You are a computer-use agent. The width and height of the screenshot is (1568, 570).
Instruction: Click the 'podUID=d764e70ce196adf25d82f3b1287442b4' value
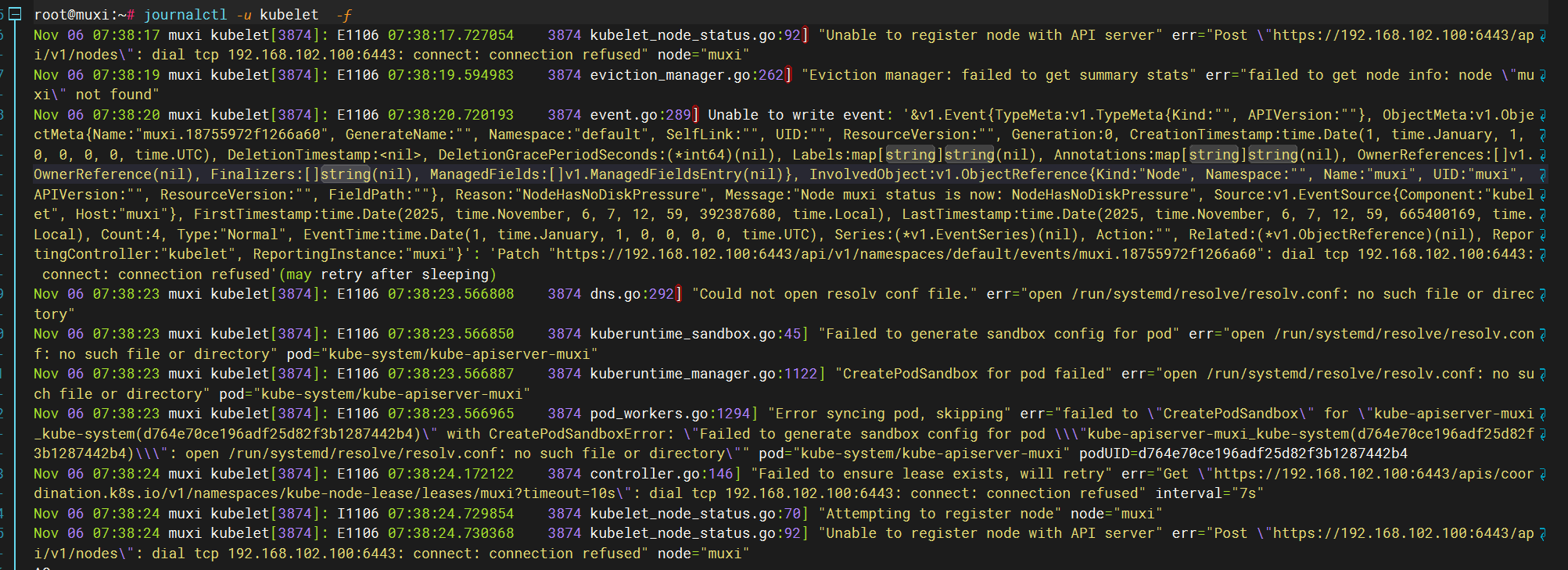(1243, 453)
